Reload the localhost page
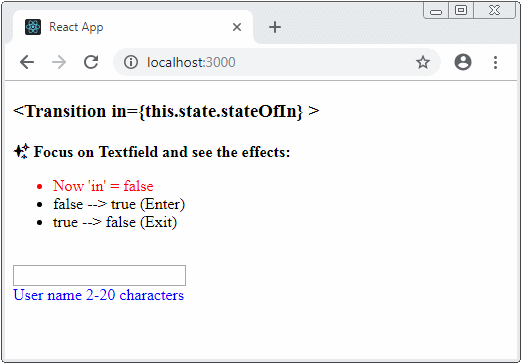Image resolution: width=523 pixels, height=363 pixels. pos(91,62)
